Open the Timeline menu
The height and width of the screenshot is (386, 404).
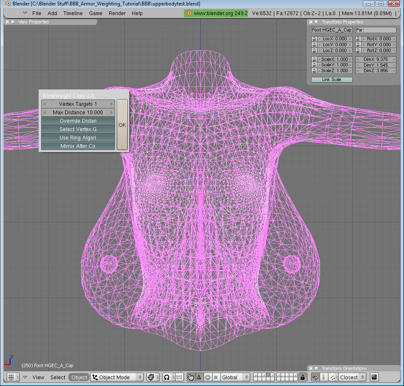(73, 13)
